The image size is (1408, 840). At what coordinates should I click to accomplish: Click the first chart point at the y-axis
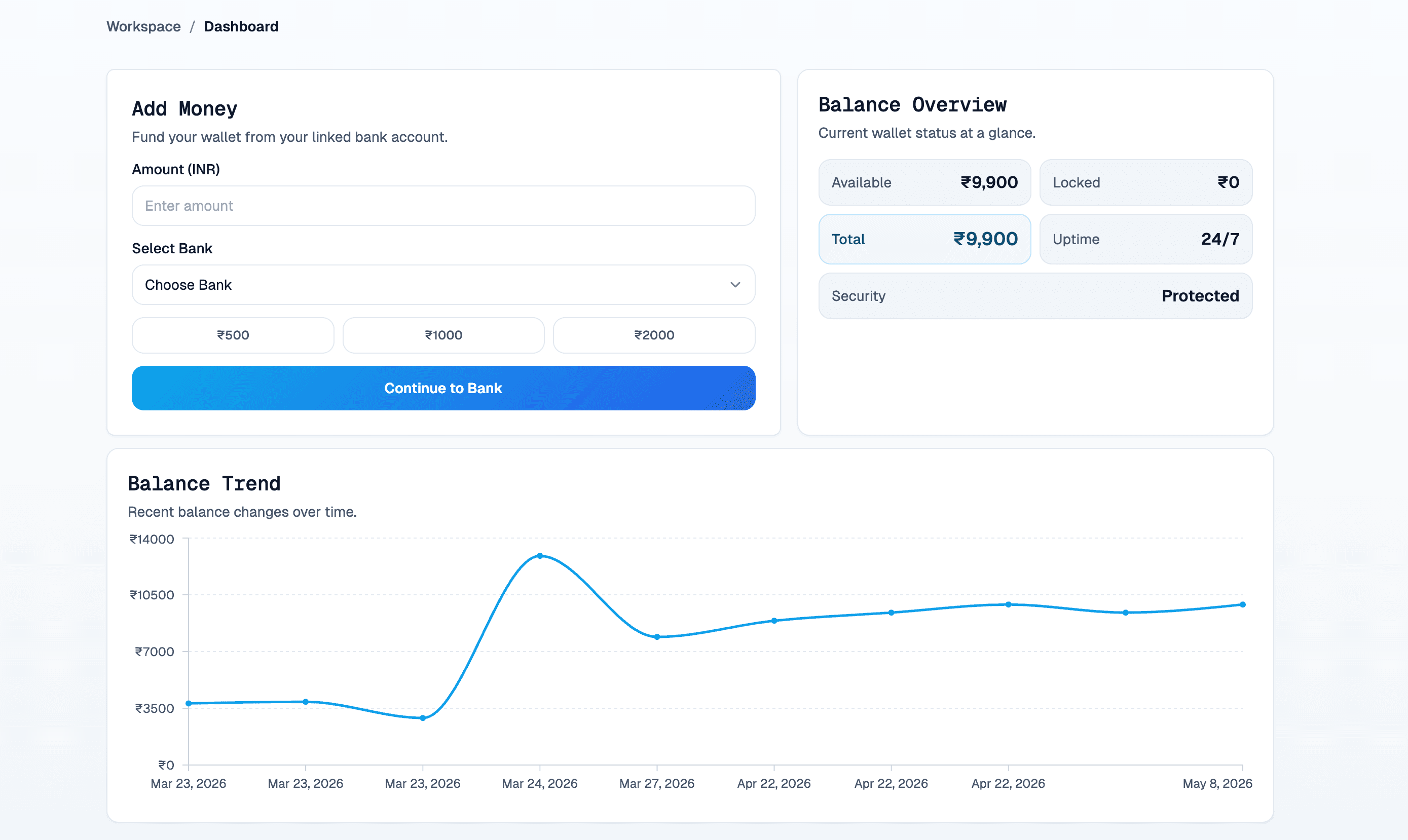[x=189, y=704]
